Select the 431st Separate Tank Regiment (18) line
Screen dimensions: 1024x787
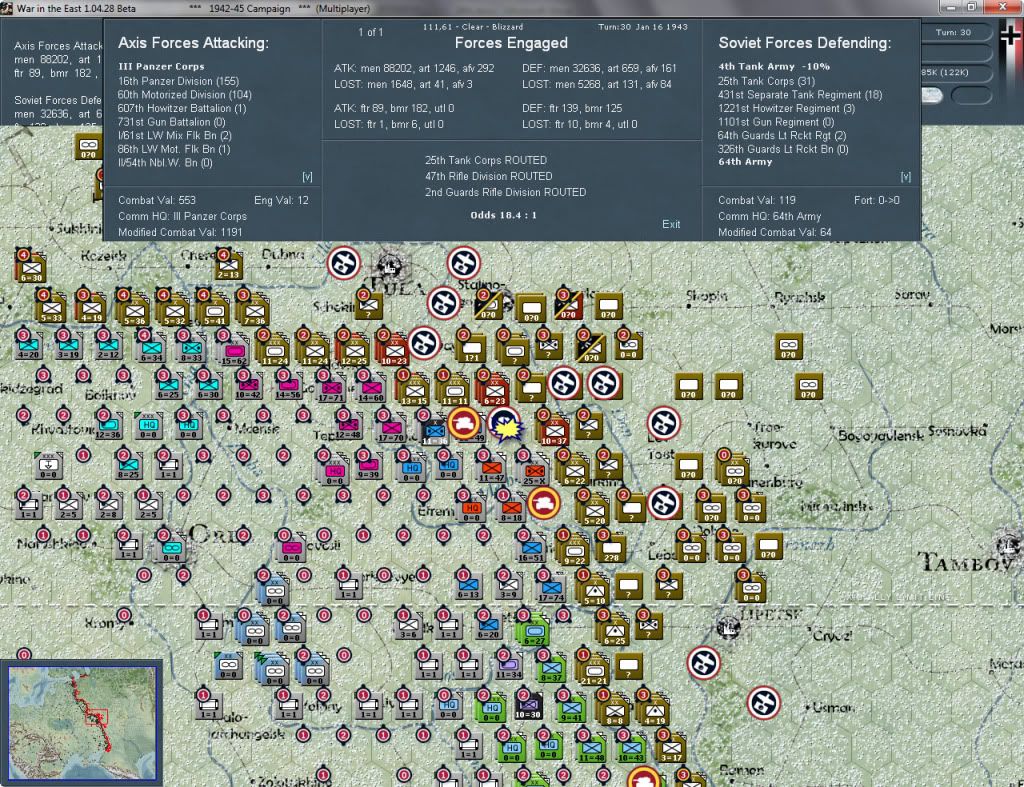(799, 95)
